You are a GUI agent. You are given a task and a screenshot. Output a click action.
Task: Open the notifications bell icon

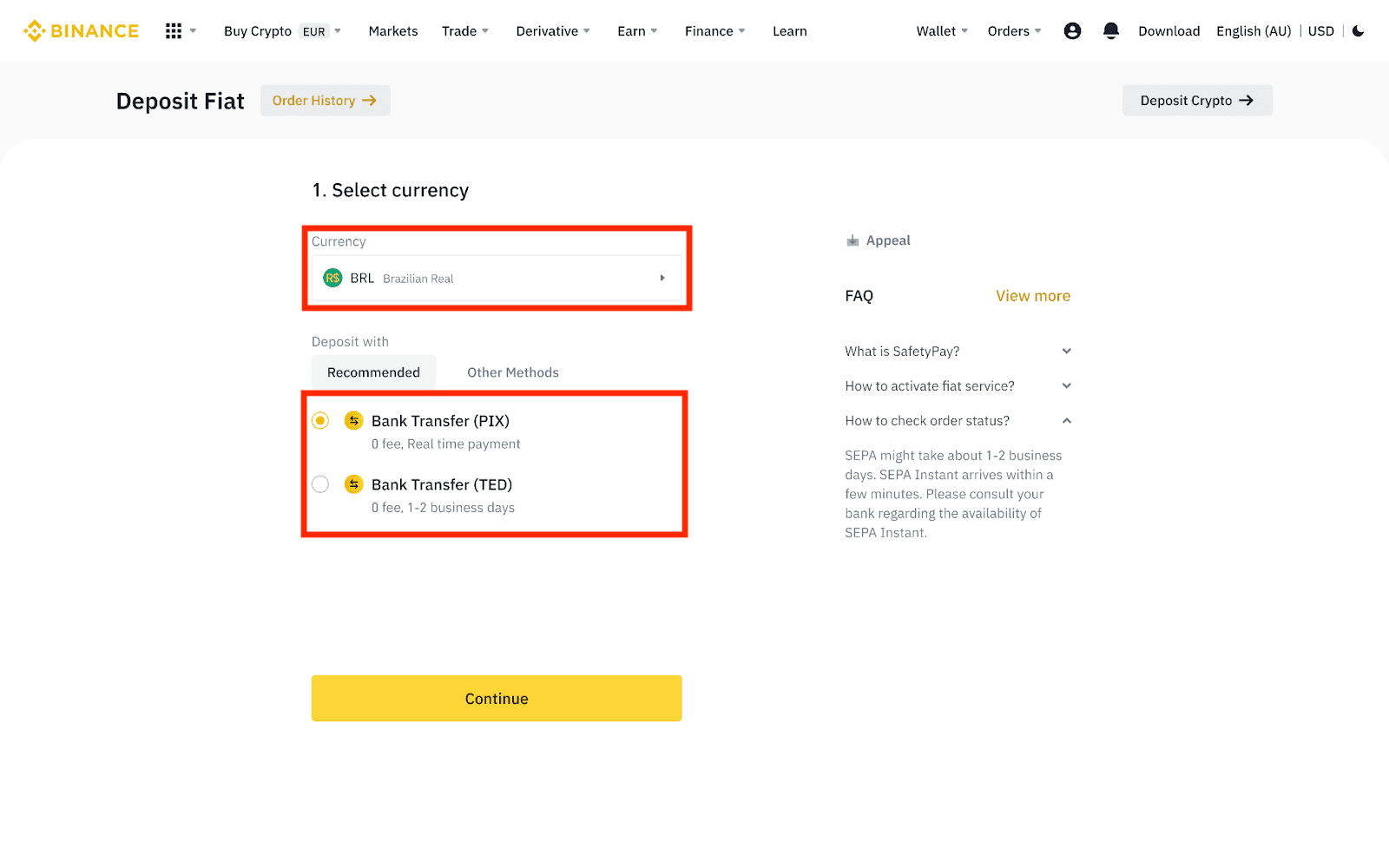pos(1110,31)
